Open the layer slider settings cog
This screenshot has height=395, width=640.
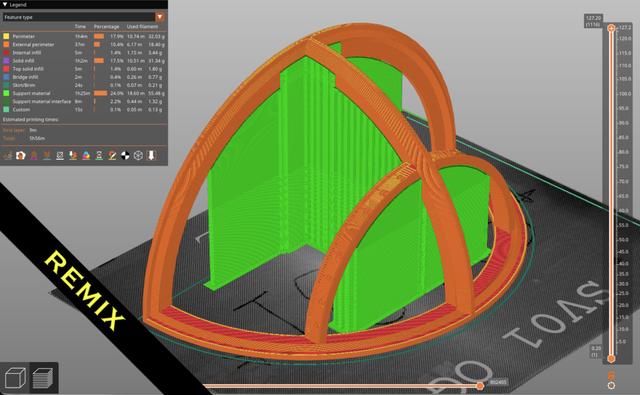tap(611, 386)
